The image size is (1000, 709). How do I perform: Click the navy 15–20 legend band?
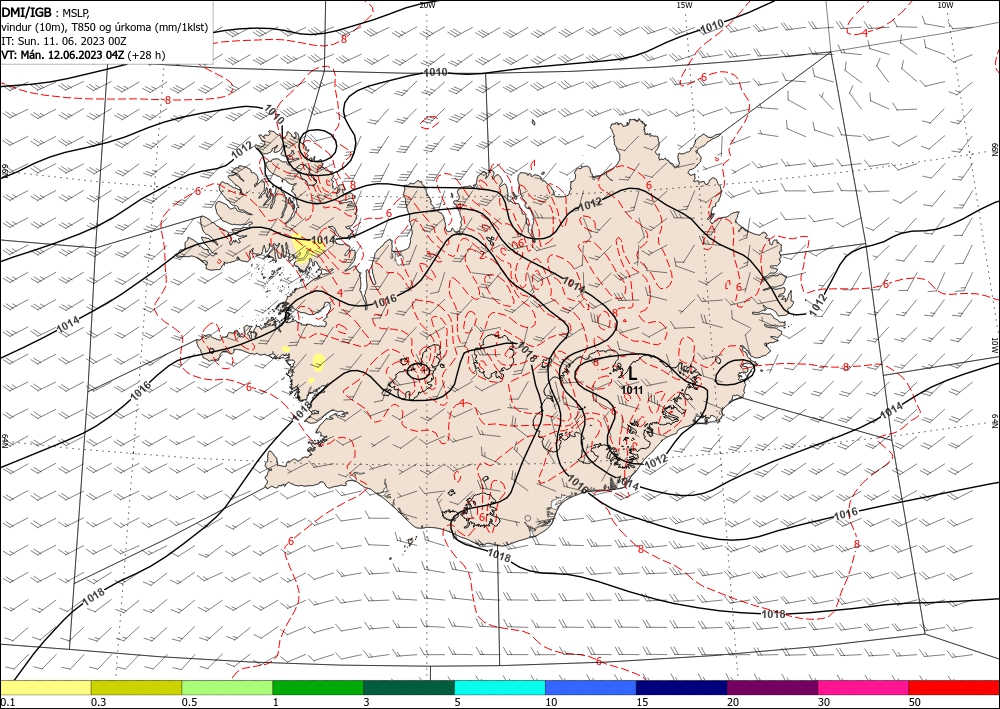point(682,687)
